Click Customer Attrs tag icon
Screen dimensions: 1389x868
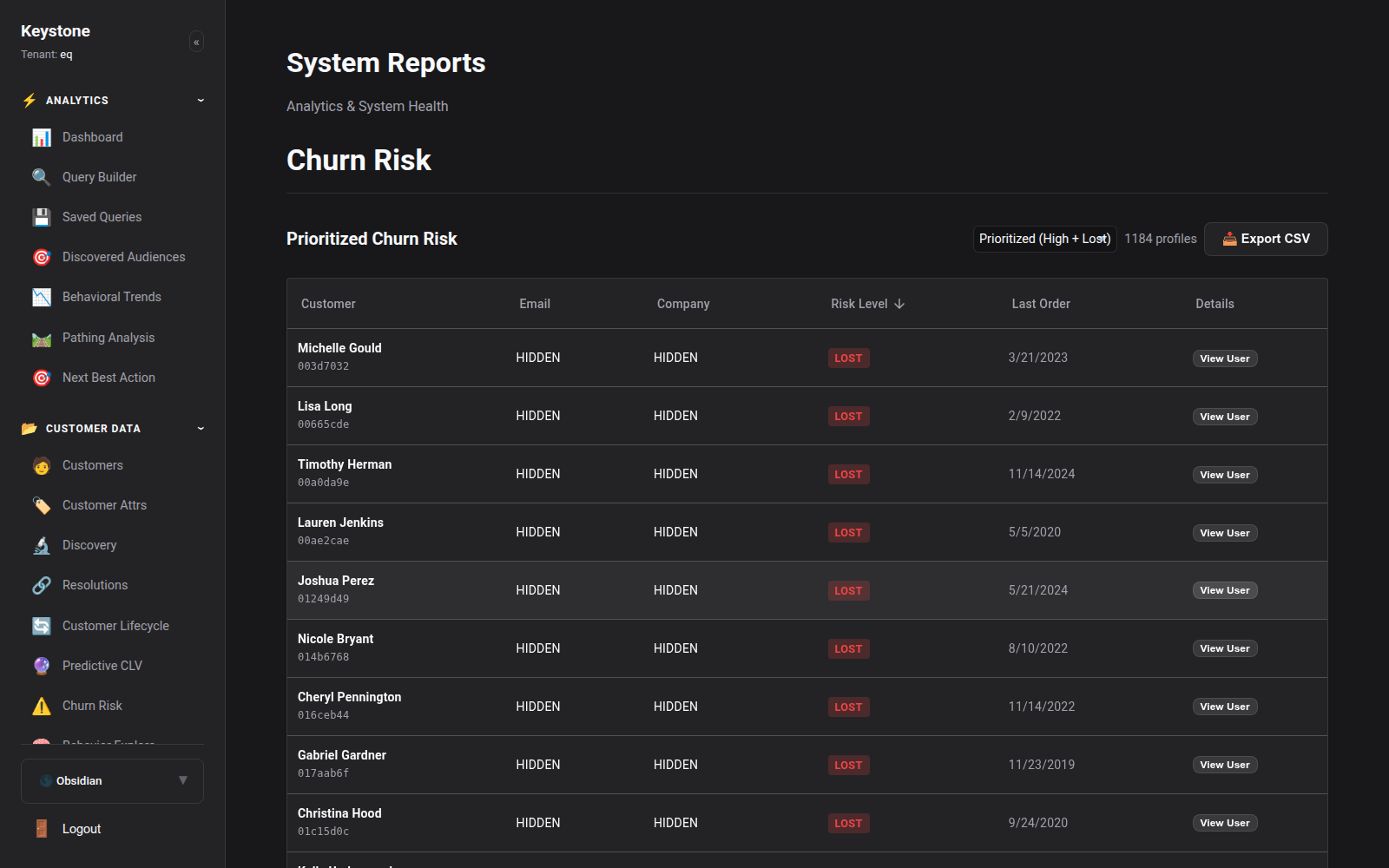click(x=42, y=505)
